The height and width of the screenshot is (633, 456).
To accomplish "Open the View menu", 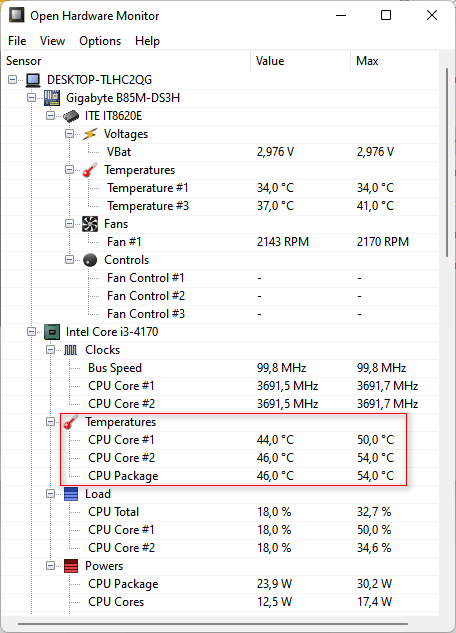I will tap(52, 41).
